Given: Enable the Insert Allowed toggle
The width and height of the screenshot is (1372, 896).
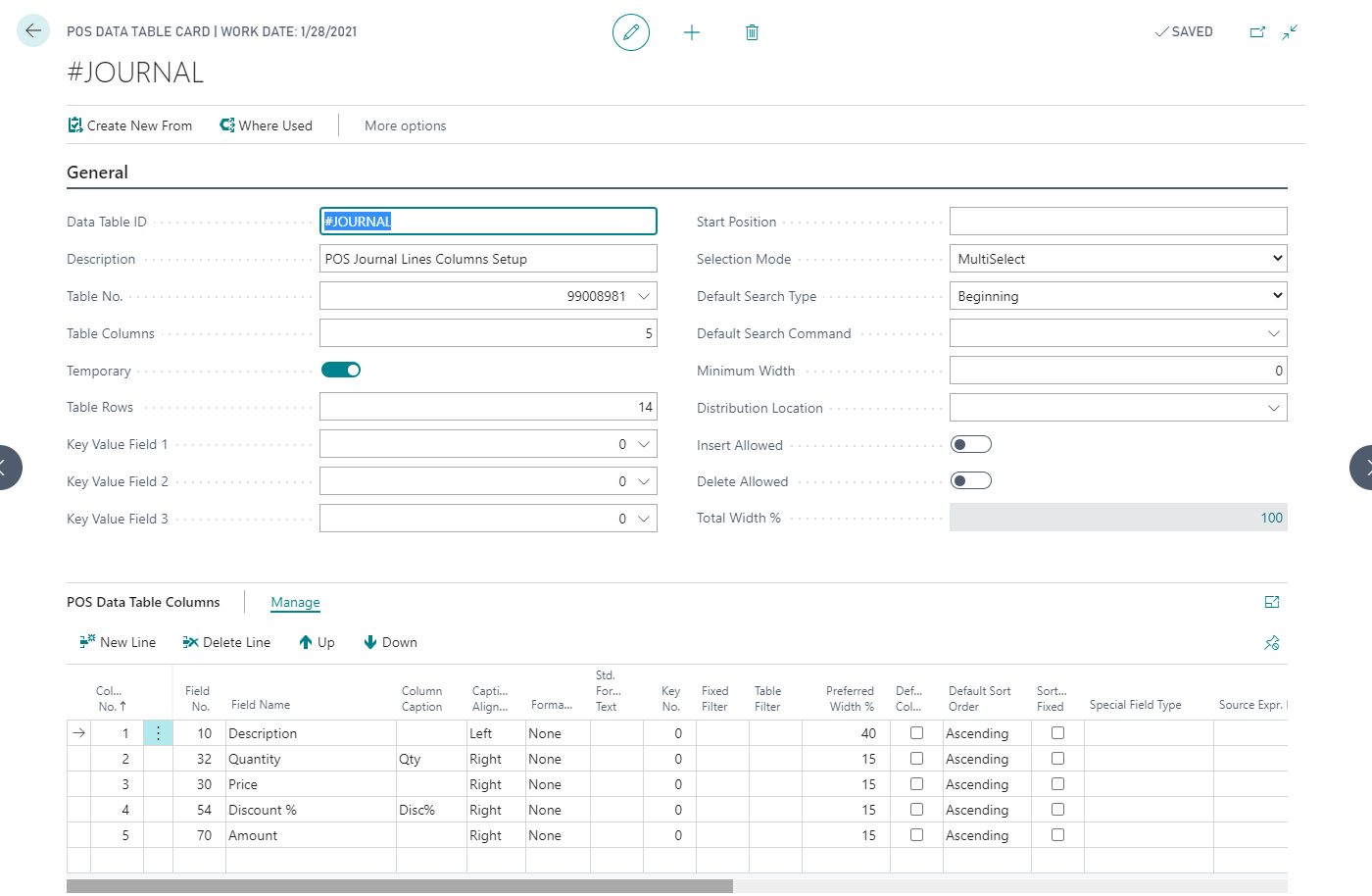Looking at the screenshot, I should click(x=971, y=445).
